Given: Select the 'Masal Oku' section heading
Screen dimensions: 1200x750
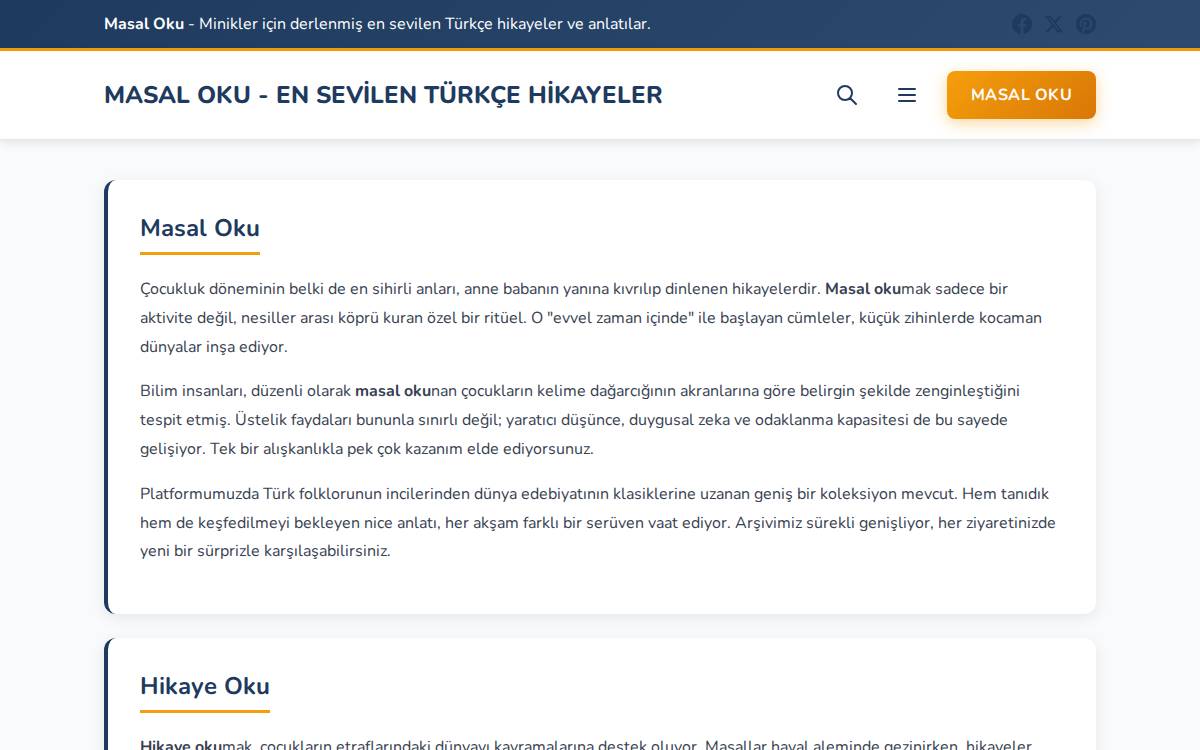Looking at the screenshot, I should 200,228.
